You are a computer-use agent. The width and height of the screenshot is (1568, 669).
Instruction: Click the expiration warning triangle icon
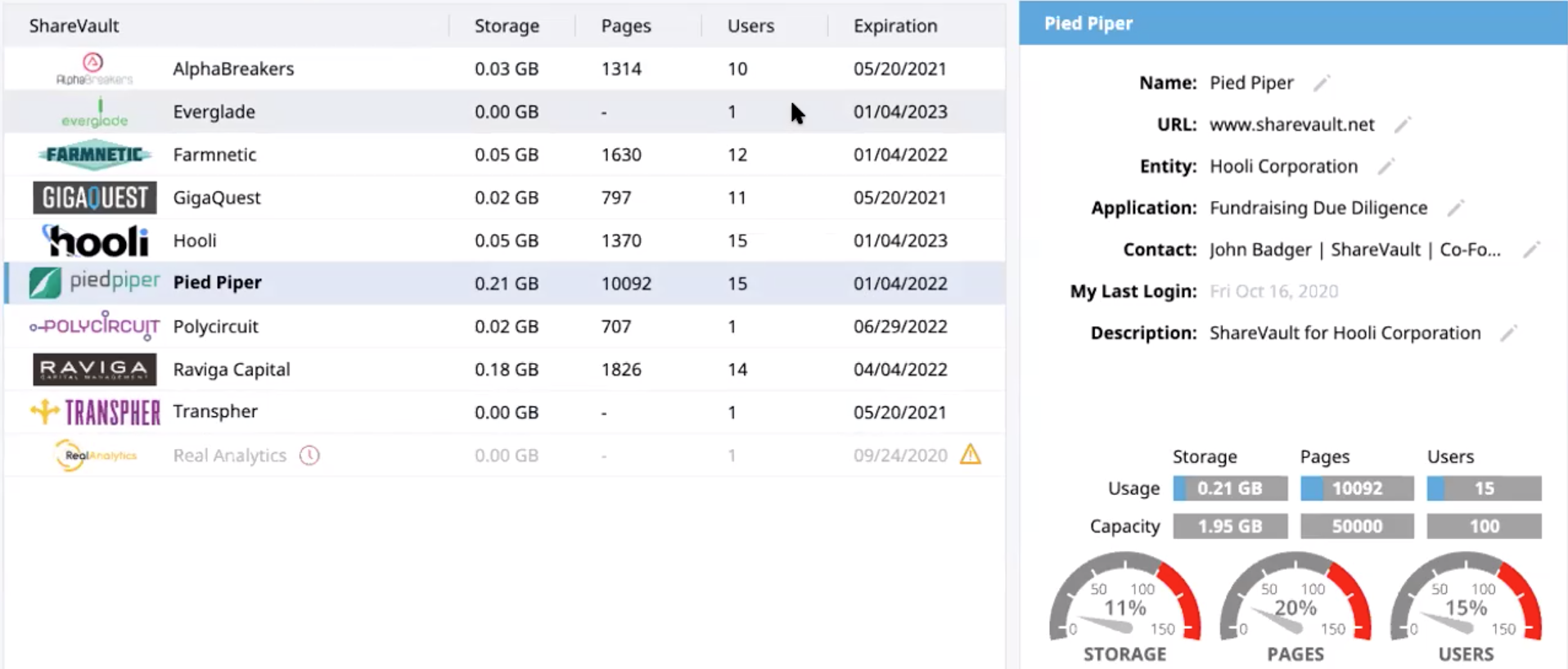pyautogui.click(x=971, y=454)
